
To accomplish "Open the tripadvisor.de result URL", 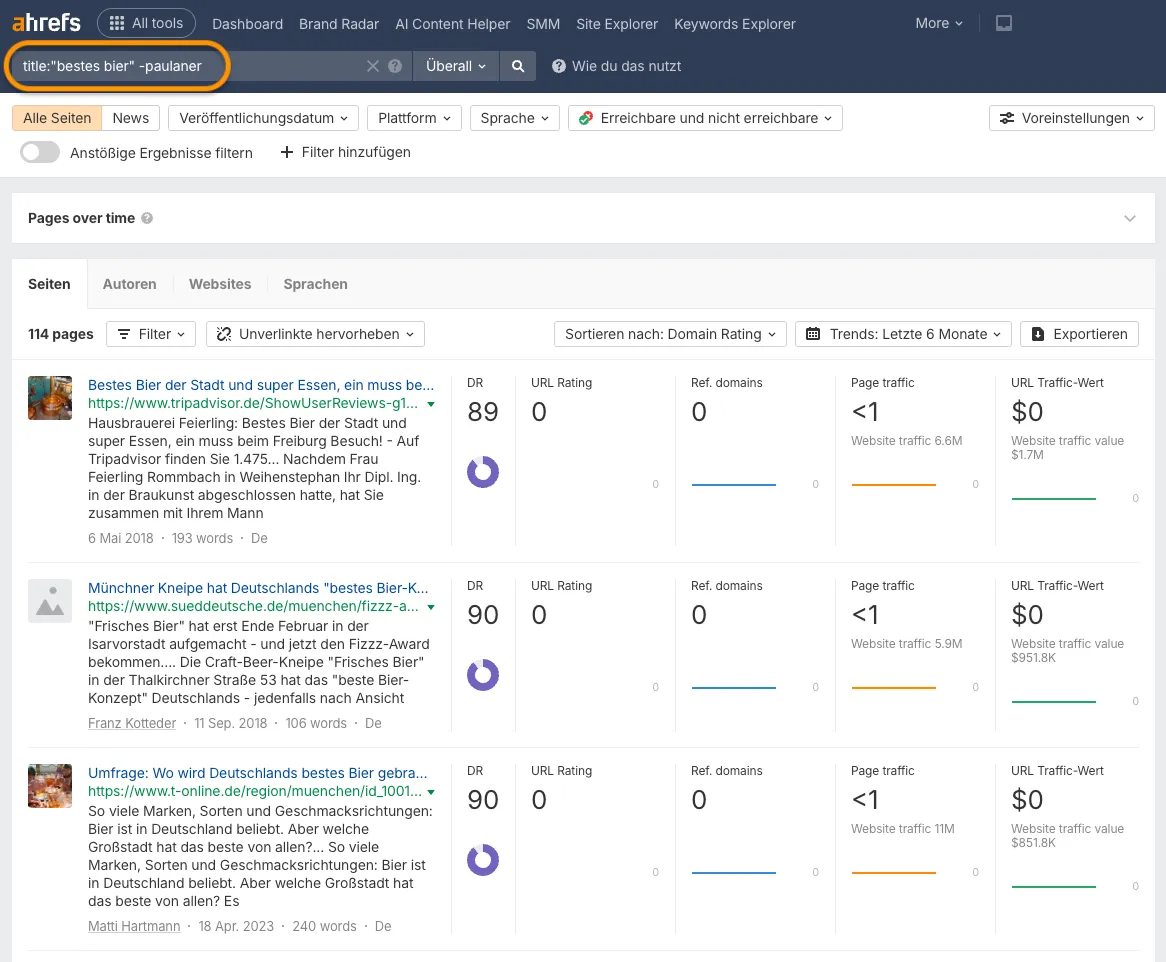I will tap(253, 403).
